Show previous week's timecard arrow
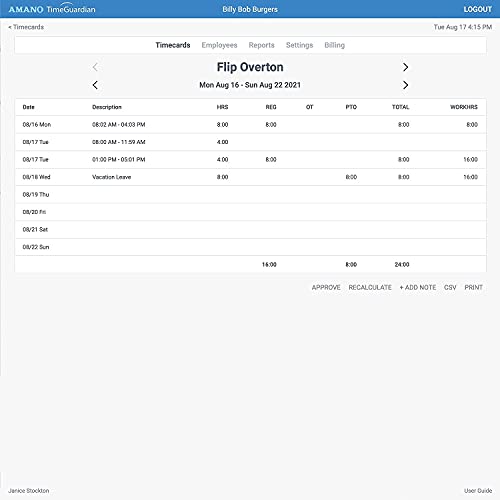 click(95, 85)
